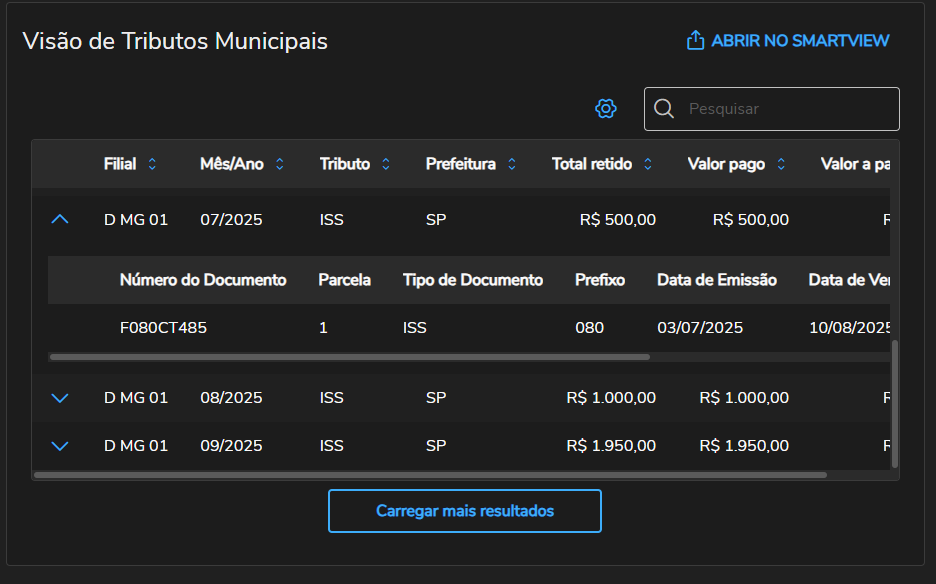Click the main table horizontal scrollbar

(430, 475)
